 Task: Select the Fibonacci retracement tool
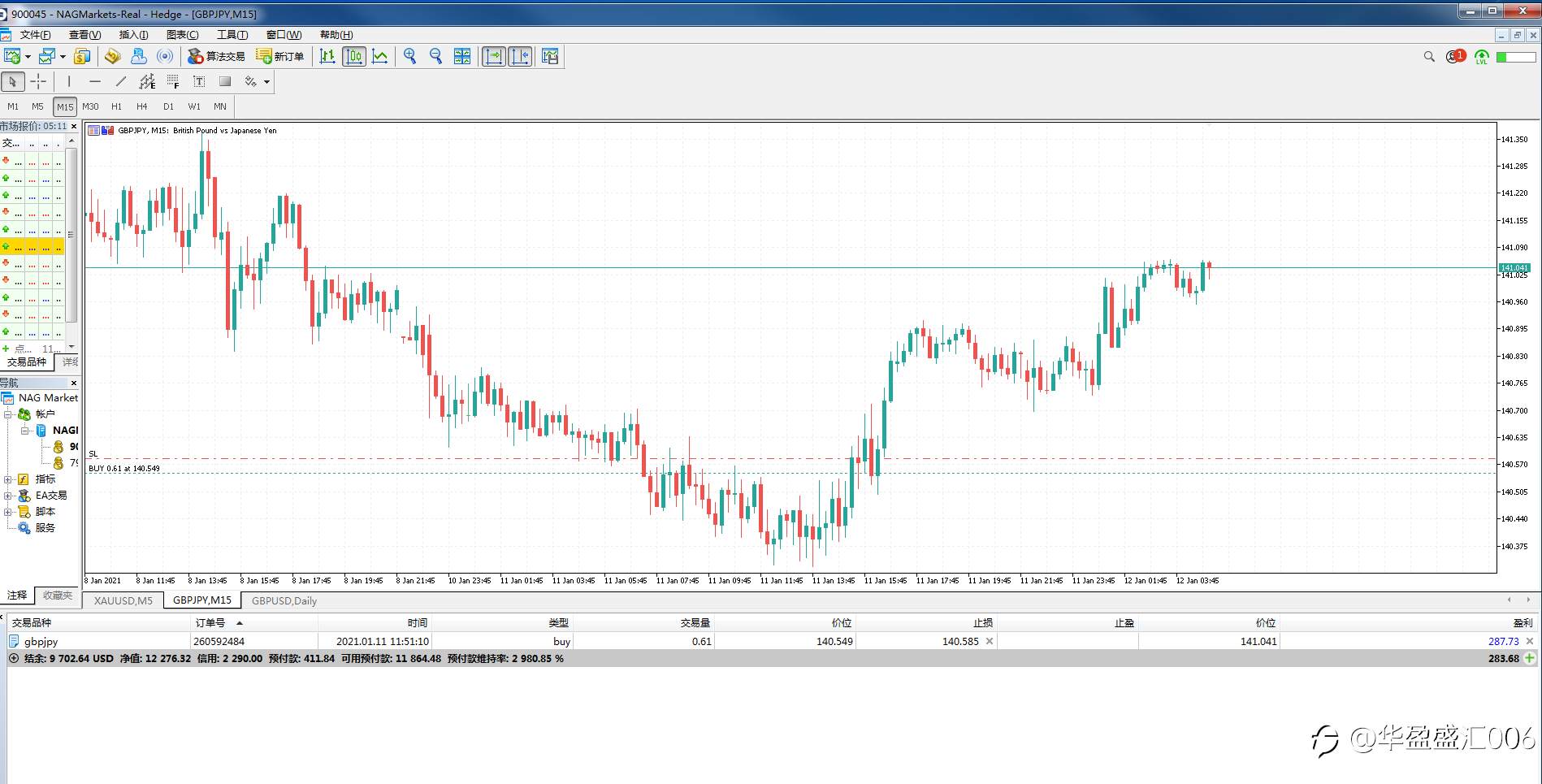(173, 81)
